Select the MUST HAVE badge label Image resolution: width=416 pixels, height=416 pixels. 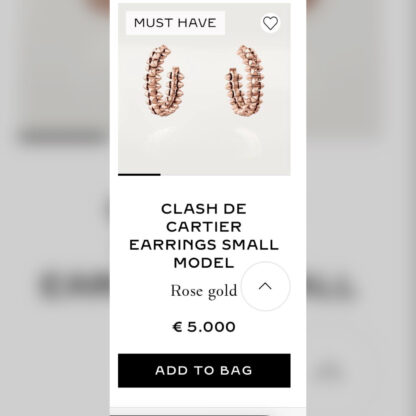click(175, 23)
